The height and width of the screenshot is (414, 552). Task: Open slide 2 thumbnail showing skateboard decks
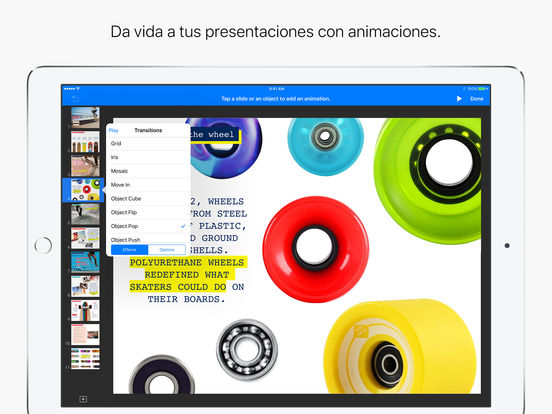tap(85, 142)
